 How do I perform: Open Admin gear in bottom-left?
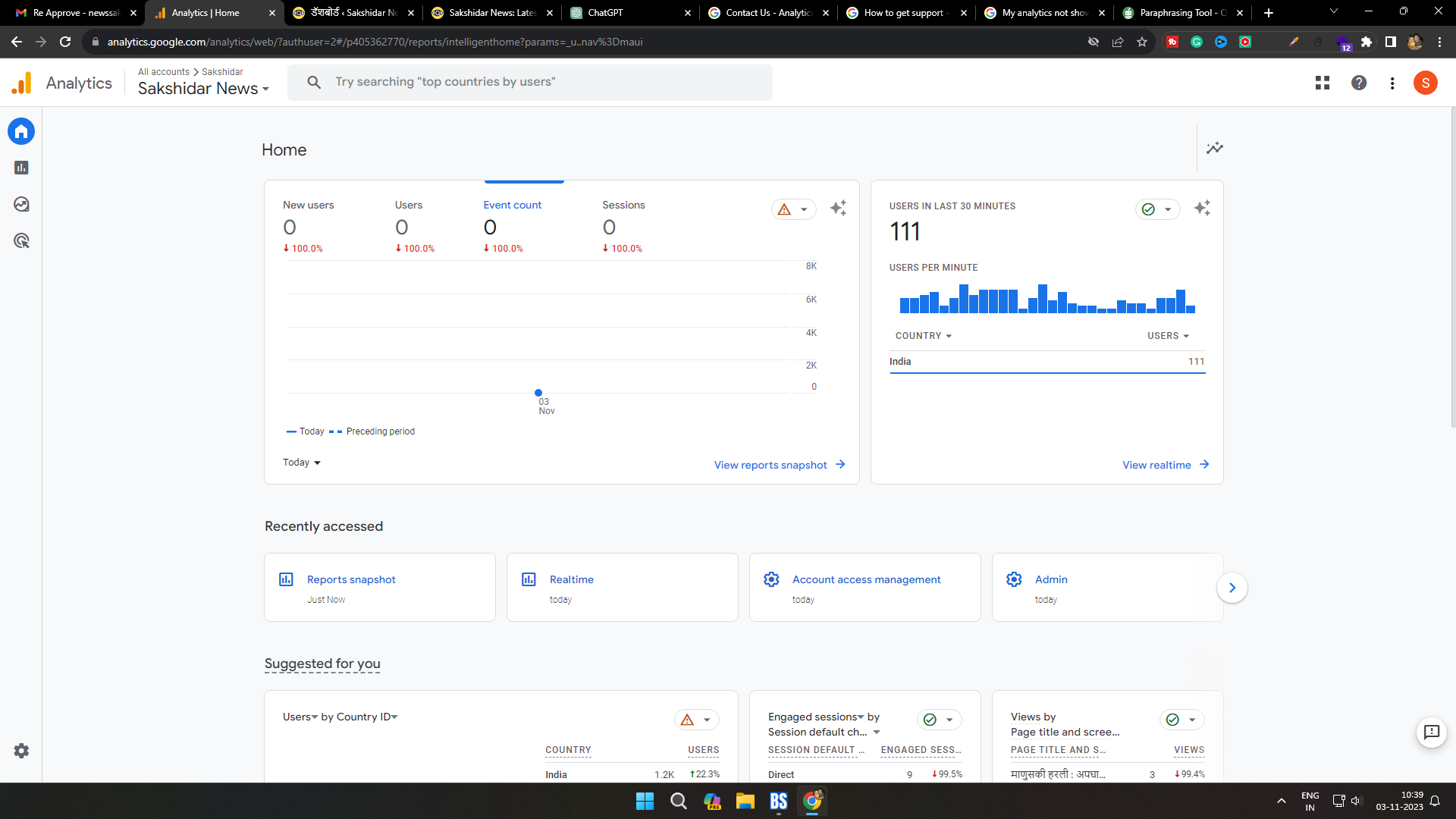(21, 751)
